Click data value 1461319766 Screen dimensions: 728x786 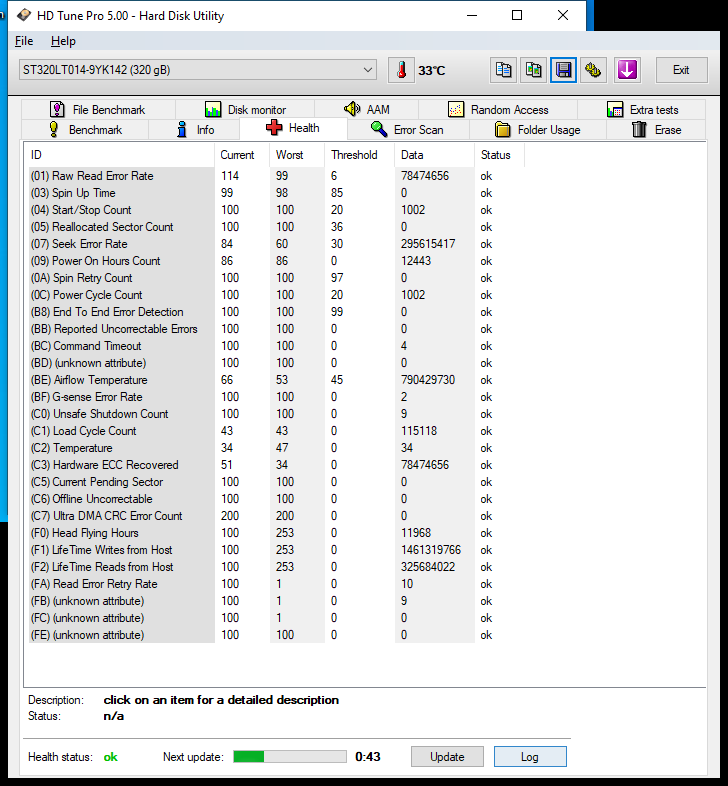(x=431, y=550)
